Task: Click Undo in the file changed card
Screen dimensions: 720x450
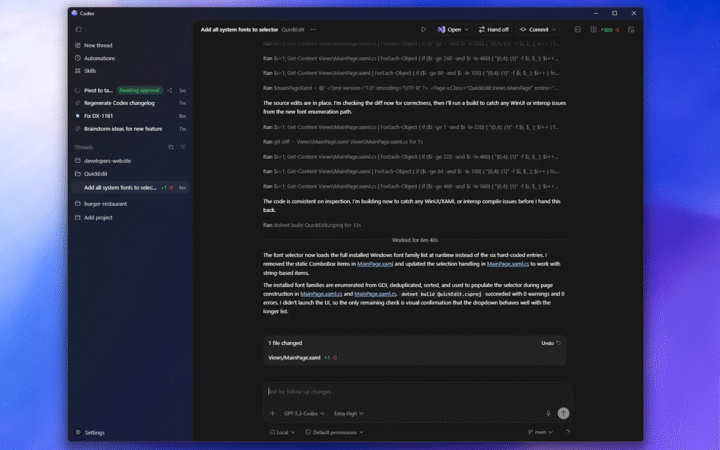Action: click(551, 343)
